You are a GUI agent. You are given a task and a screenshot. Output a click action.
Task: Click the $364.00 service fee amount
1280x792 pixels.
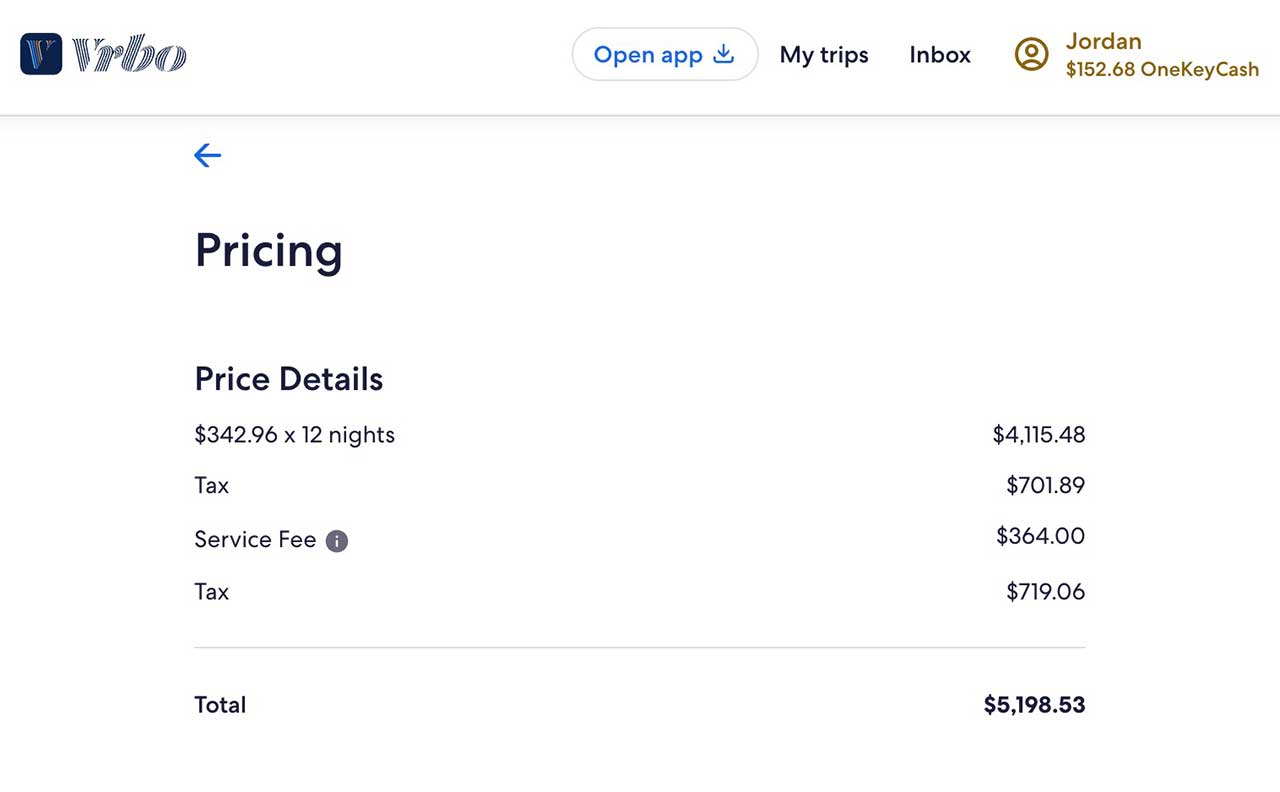coord(1040,536)
